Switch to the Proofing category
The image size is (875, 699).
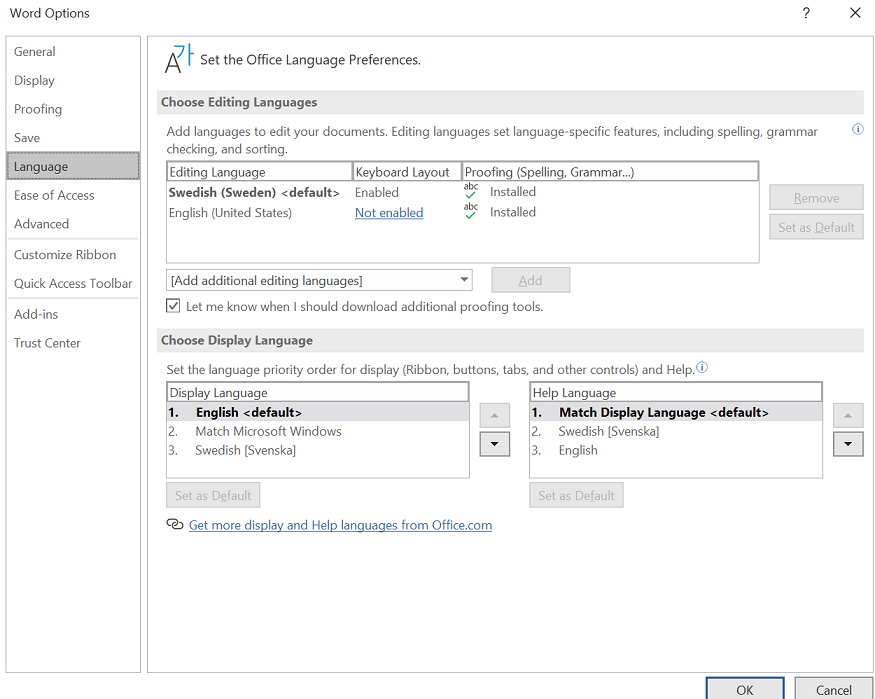pos(73,109)
